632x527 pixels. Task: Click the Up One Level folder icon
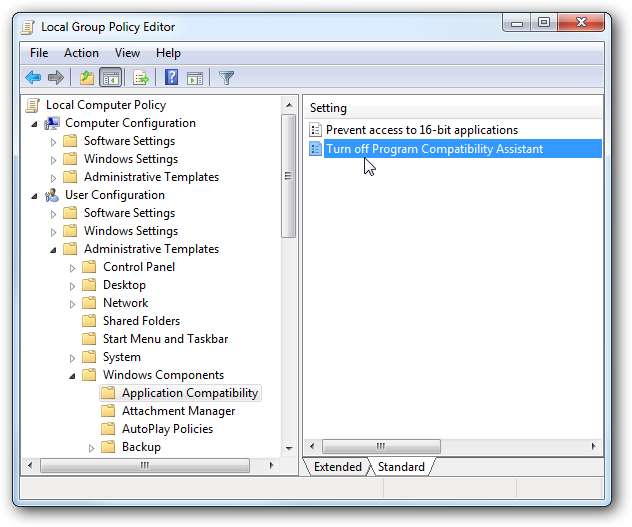coord(87,77)
